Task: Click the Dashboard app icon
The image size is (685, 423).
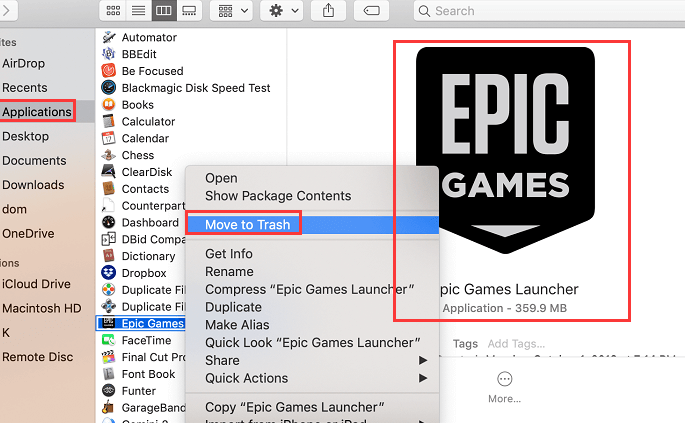Action: 108,222
